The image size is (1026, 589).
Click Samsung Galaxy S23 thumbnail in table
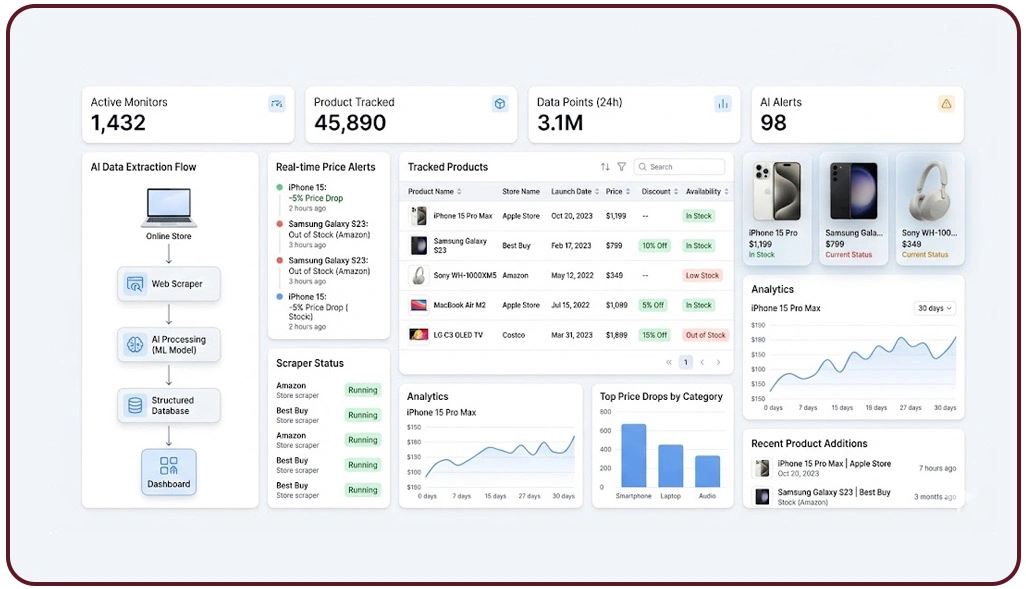419,245
